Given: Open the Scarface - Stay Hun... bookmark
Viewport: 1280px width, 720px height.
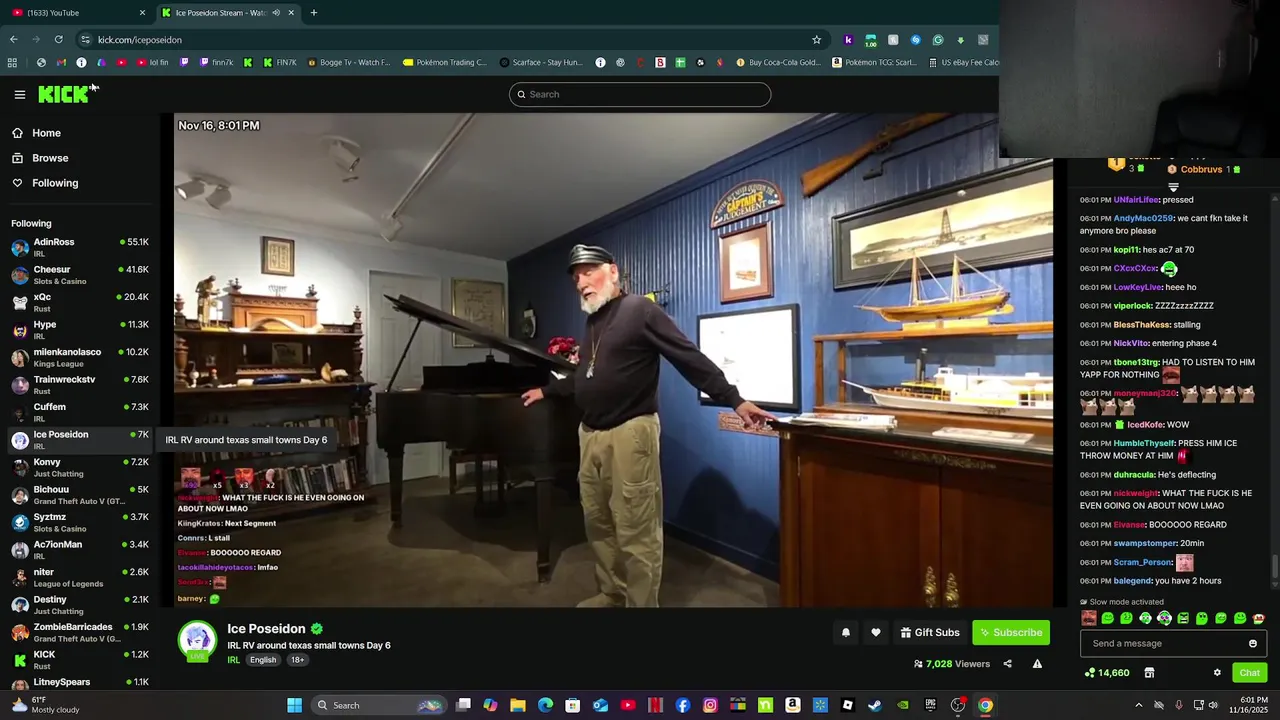Looking at the screenshot, I should click(541, 62).
